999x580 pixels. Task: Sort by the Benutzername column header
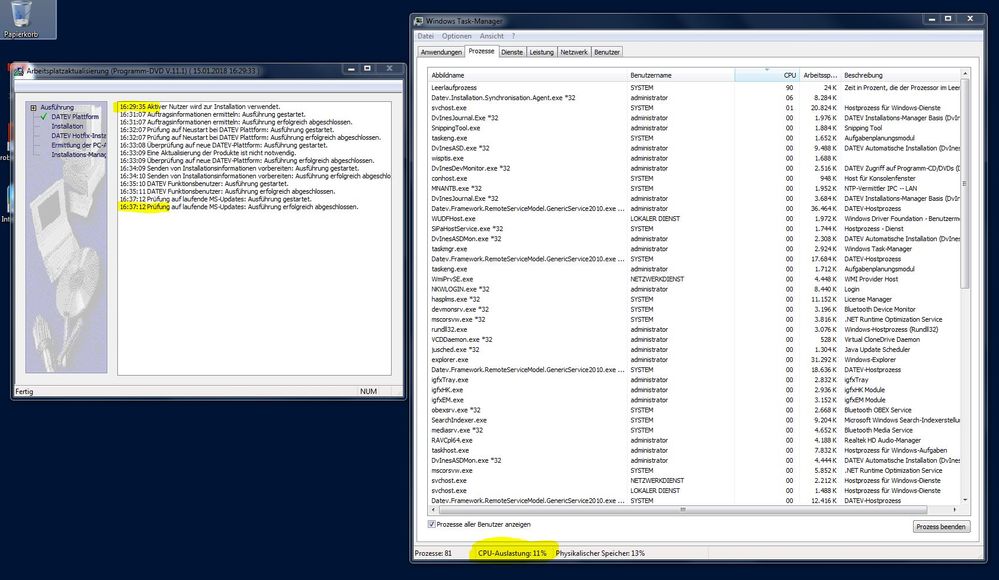tap(680, 75)
